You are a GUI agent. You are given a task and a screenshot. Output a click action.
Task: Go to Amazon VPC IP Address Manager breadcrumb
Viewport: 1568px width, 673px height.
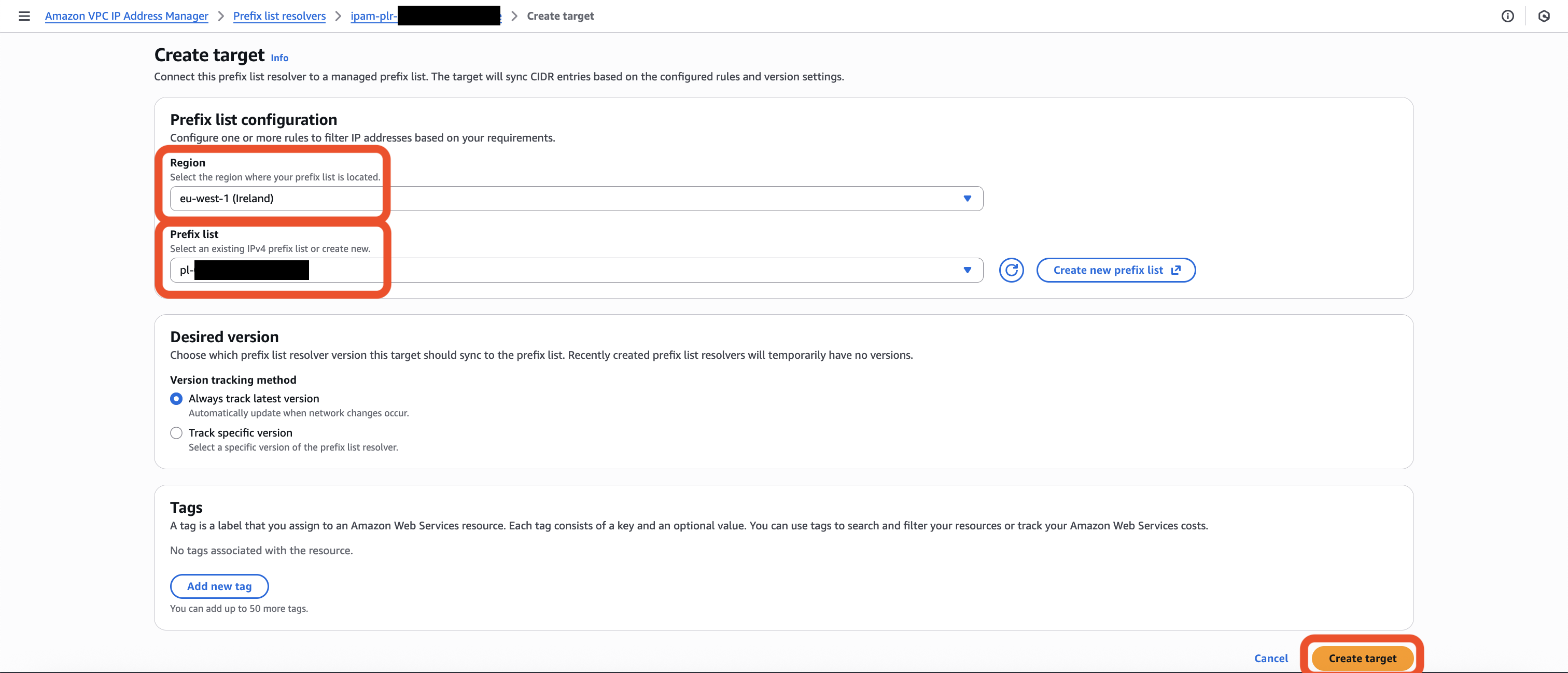(127, 16)
